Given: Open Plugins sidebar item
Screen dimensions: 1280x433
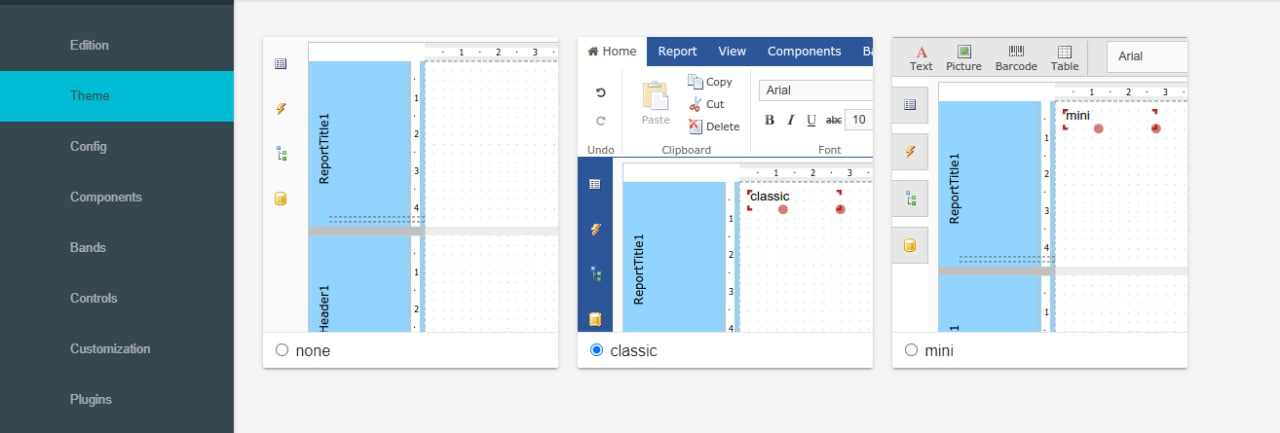Looking at the screenshot, I should (x=91, y=399).
